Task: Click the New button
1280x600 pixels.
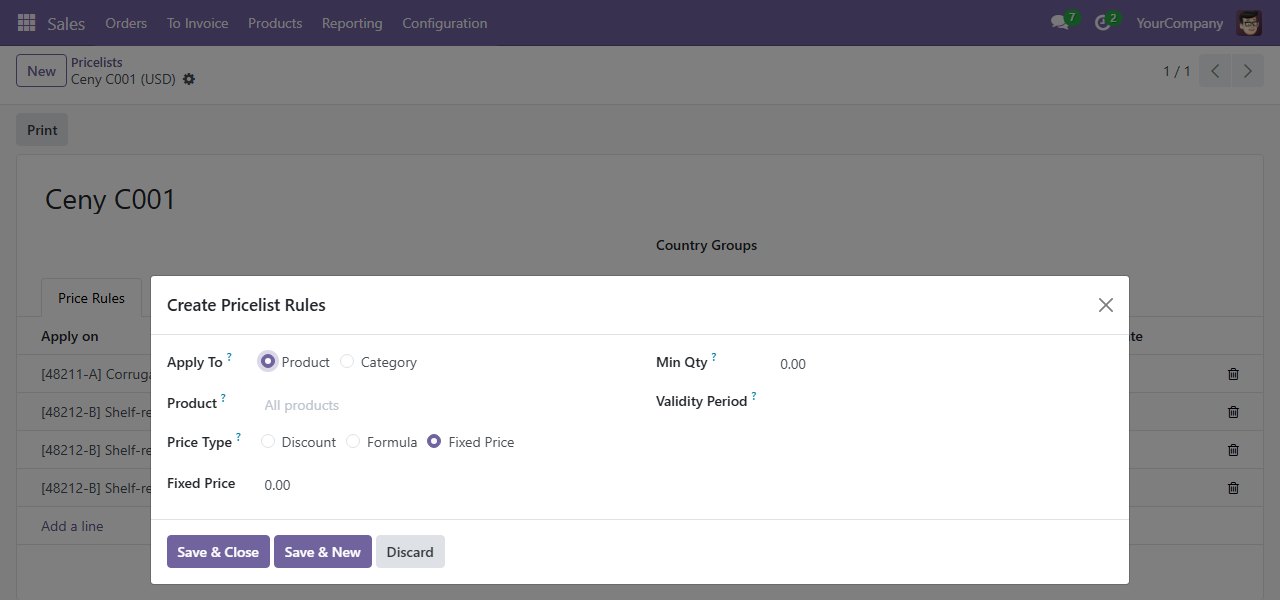Action: [41, 71]
